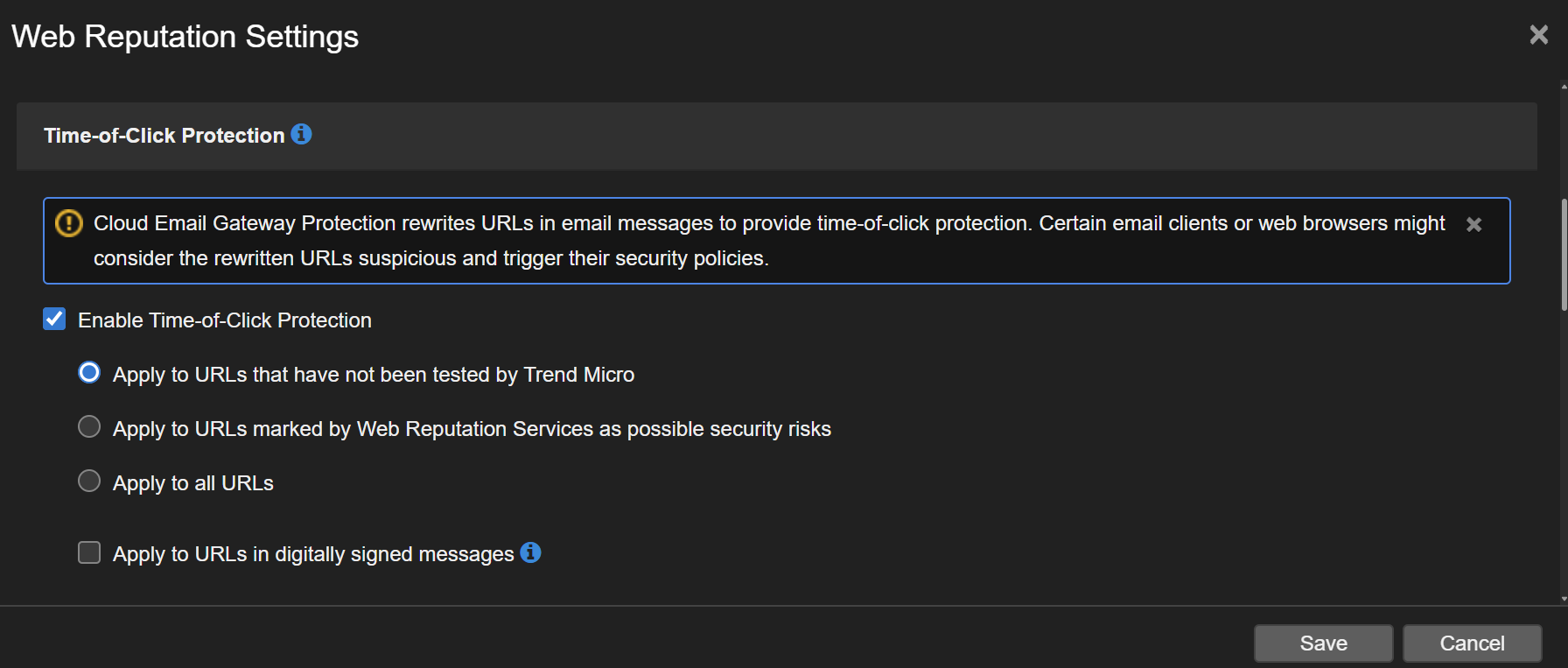The image size is (1568, 668).
Task: Click the info icon beside digitally signed messages
Action: 530,552
